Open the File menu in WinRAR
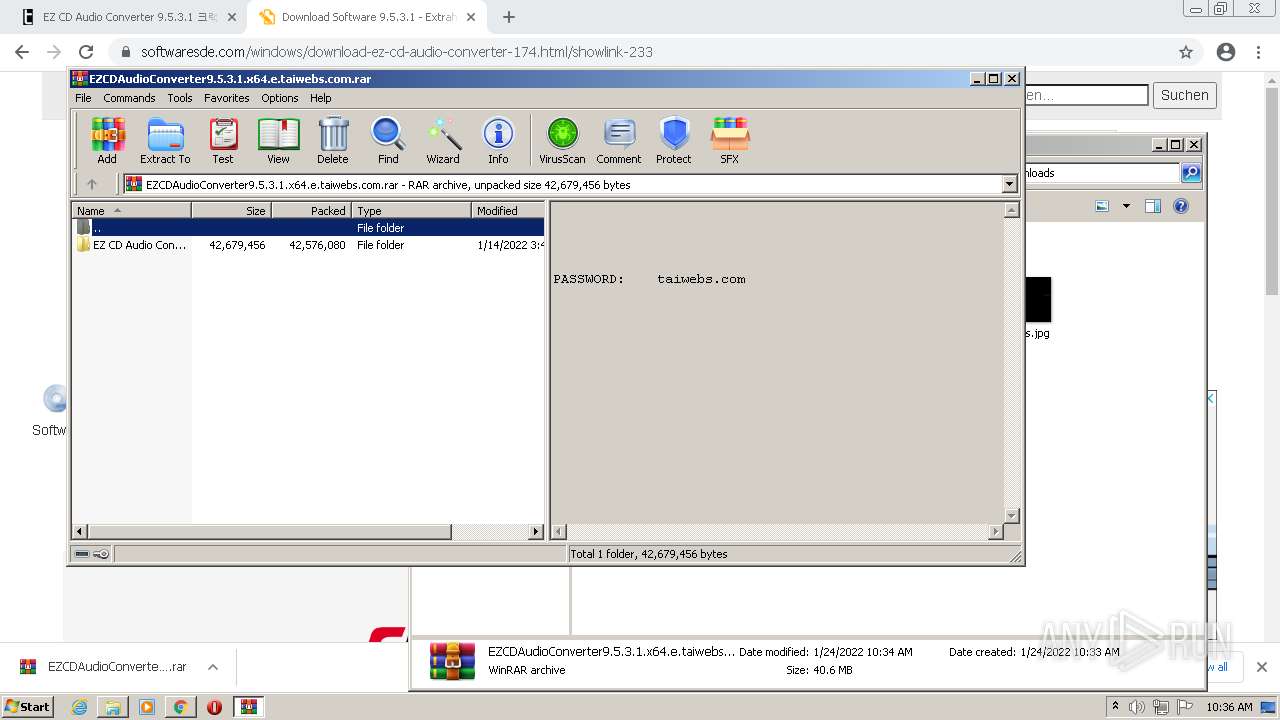This screenshot has width=1280, height=720. [x=83, y=98]
